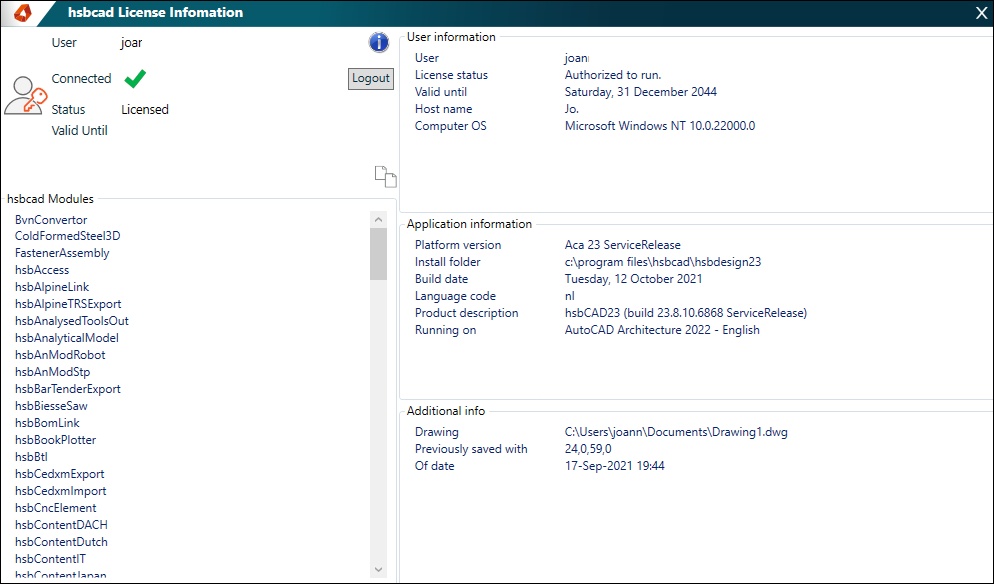Viewport: 994px width, 584px height.
Task: Select hsbAnalyticalModel module
Action: (67, 338)
